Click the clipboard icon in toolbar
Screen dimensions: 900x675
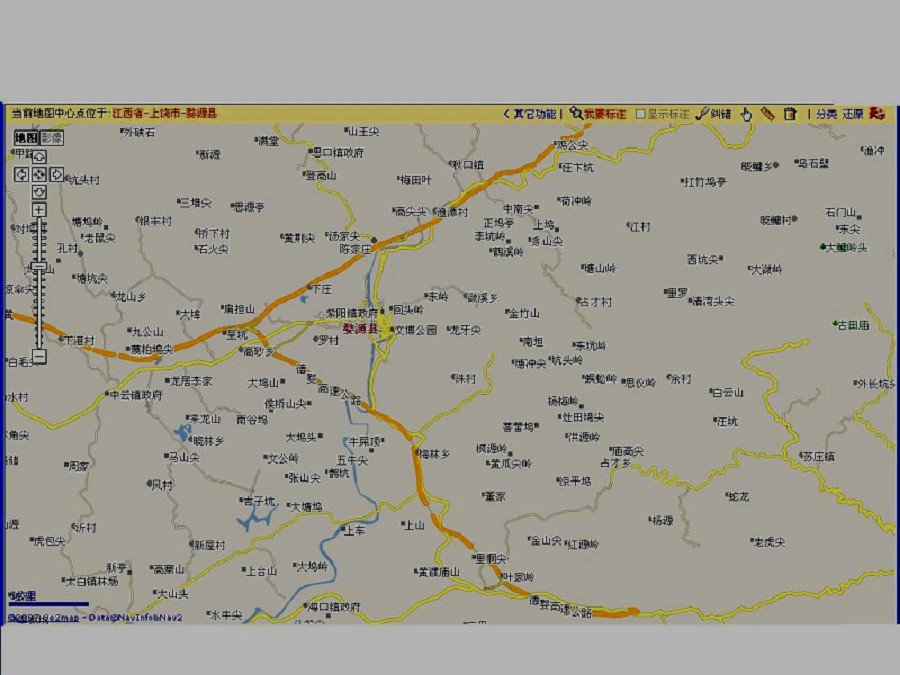[789, 114]
